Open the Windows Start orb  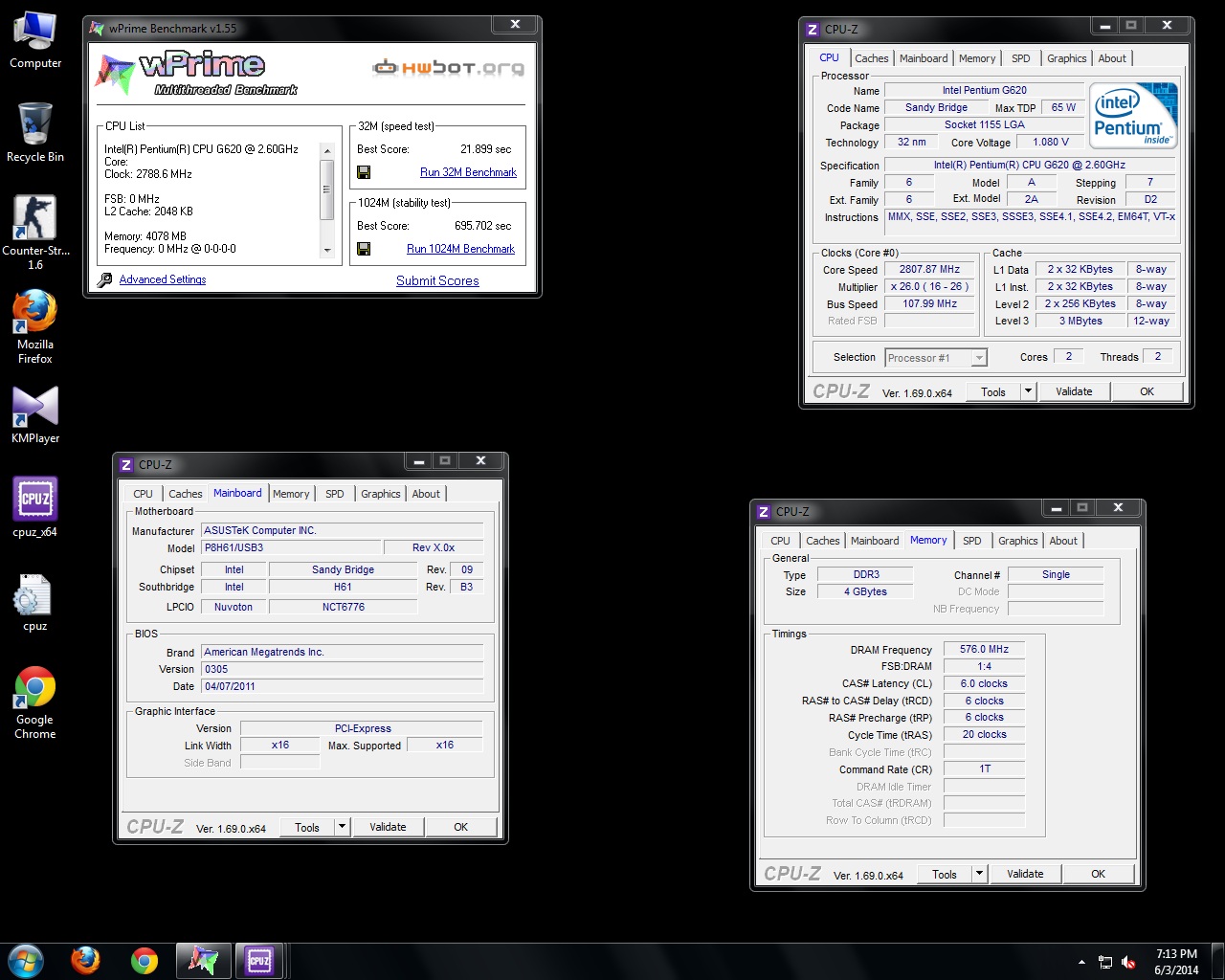(x=26, y=961)
